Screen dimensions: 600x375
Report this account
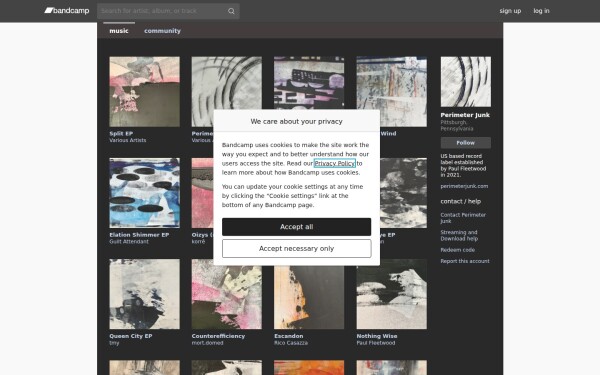[465, 261]
